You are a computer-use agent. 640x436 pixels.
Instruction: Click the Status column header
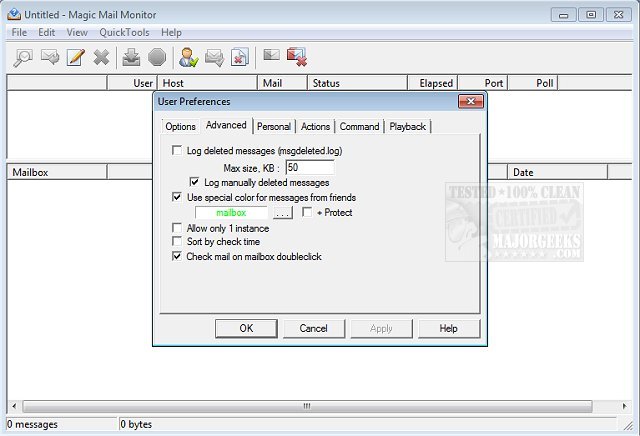(358, 83)
